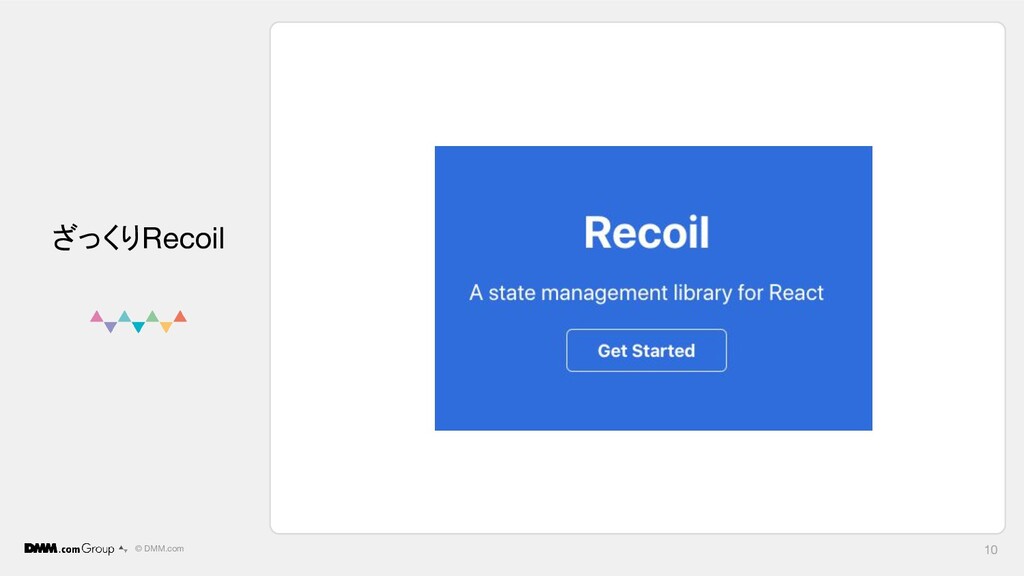
Task: Click the word React in the banner subtitle
Action: pyautogui.click(x=796, y=293)
